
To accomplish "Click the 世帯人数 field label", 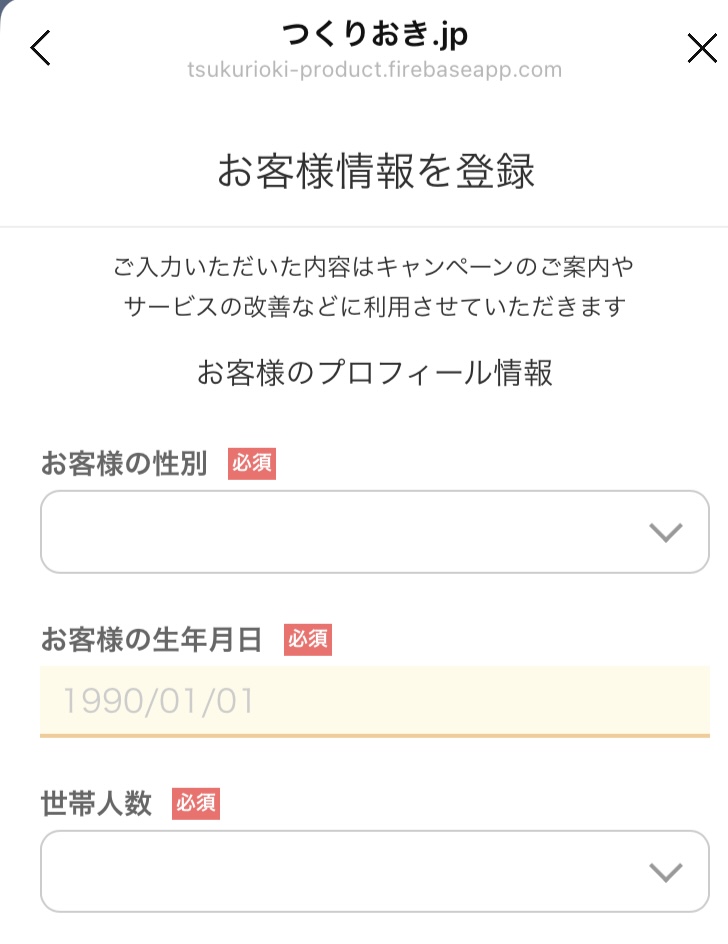I will 96,804.
